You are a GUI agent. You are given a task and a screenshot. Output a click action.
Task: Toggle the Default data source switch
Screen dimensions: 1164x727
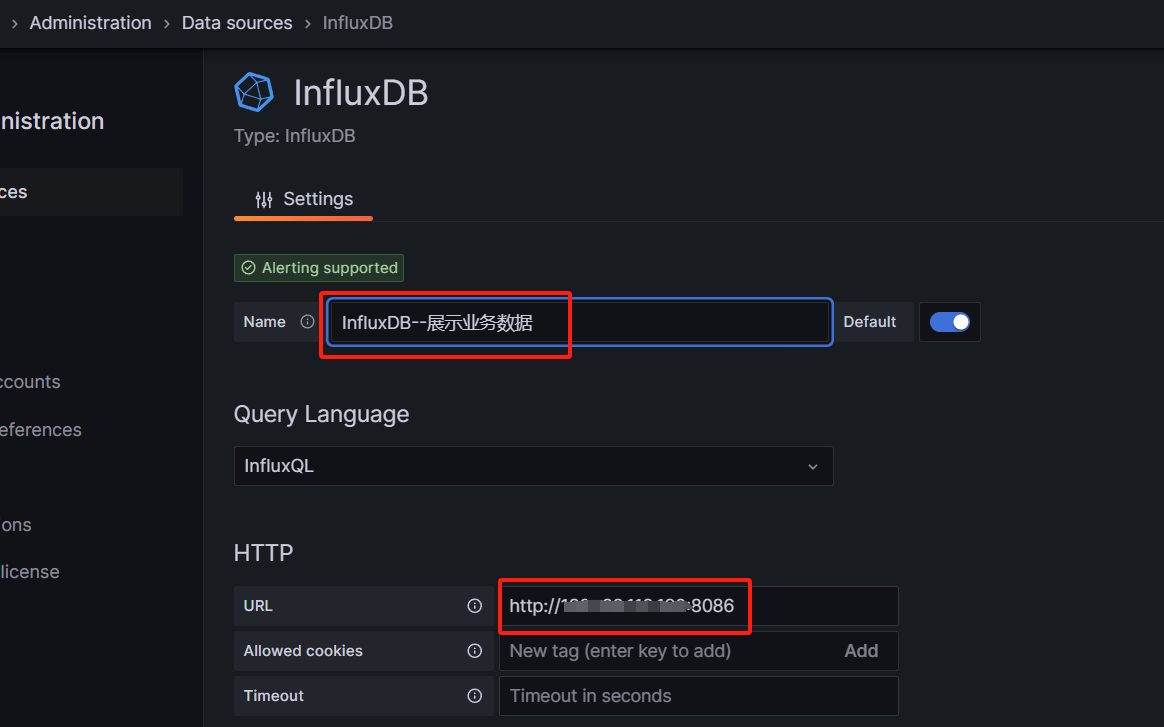(949, 322)
